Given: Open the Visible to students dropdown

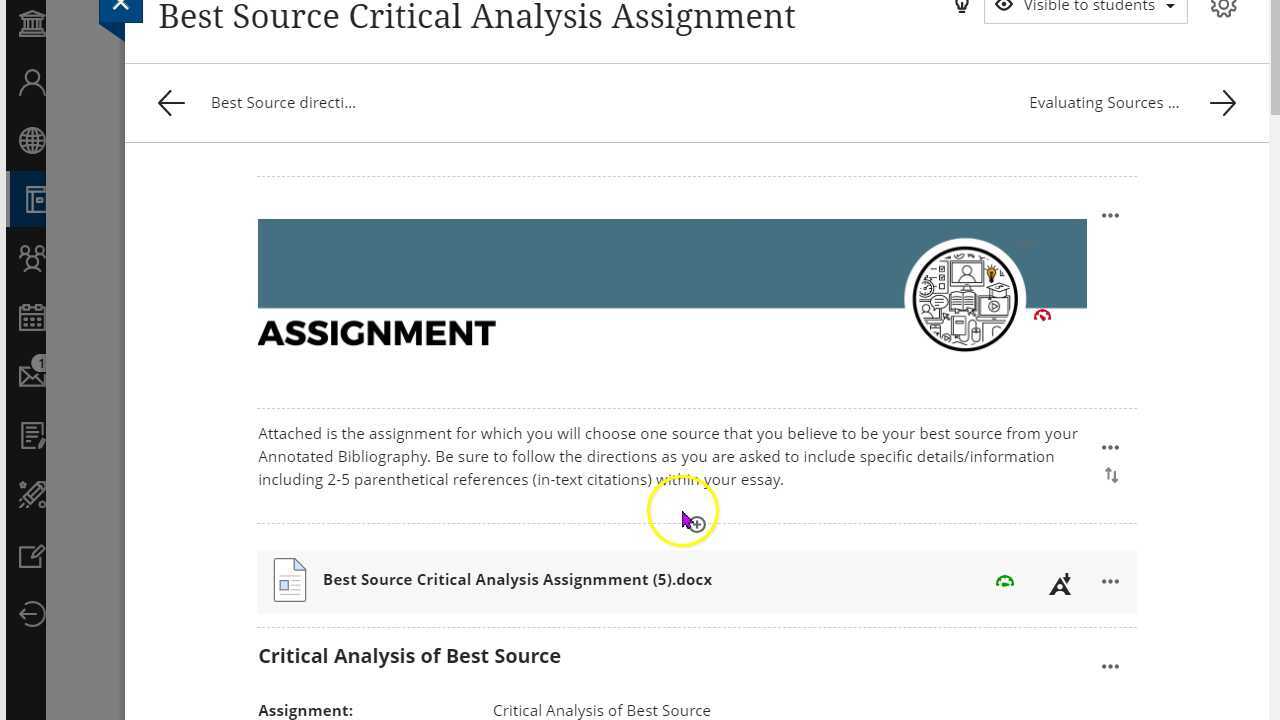Looking at the screenshot, I should point(1085,8).
